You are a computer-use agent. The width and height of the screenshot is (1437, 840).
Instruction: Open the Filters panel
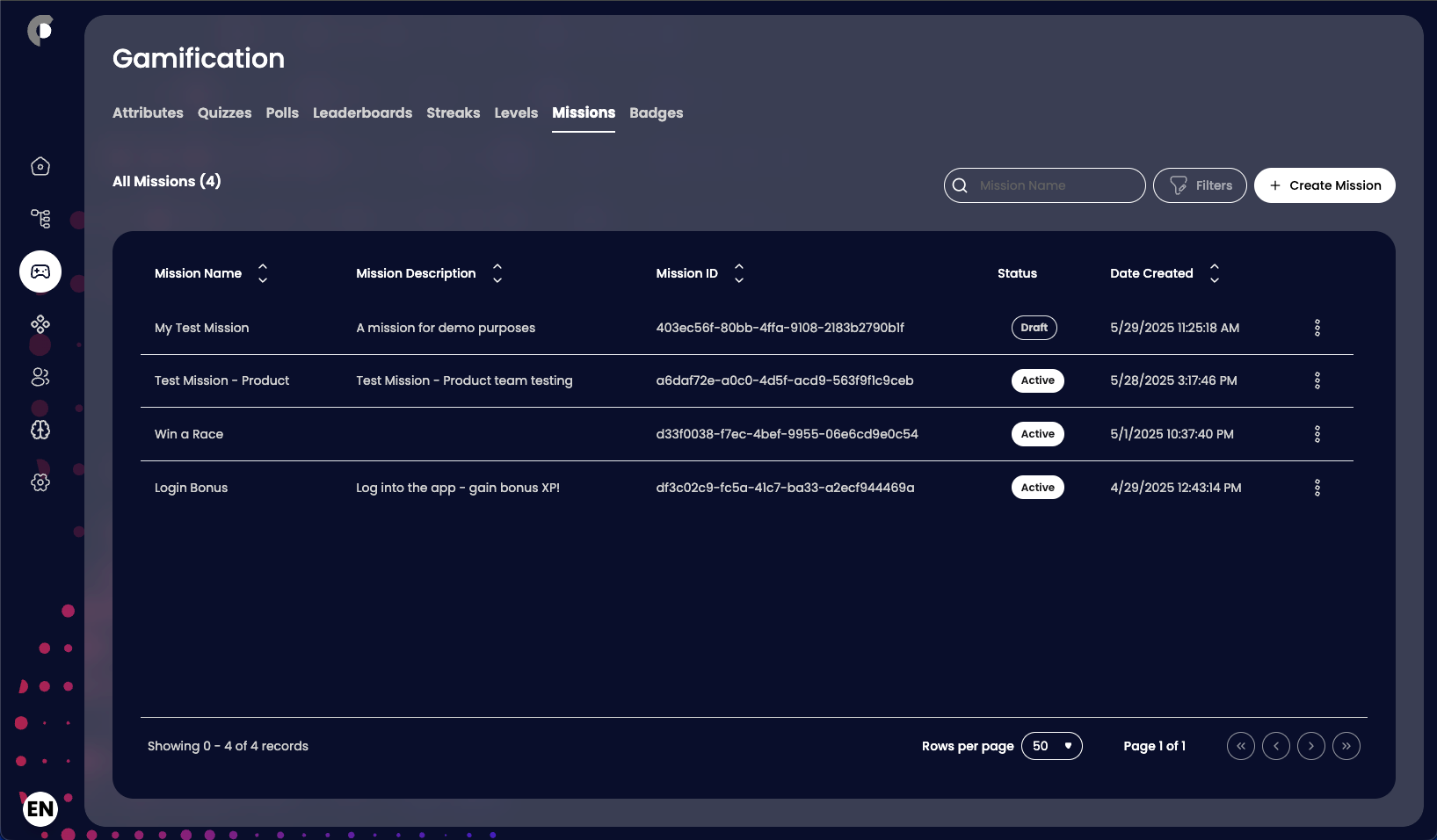[1199, 185]
